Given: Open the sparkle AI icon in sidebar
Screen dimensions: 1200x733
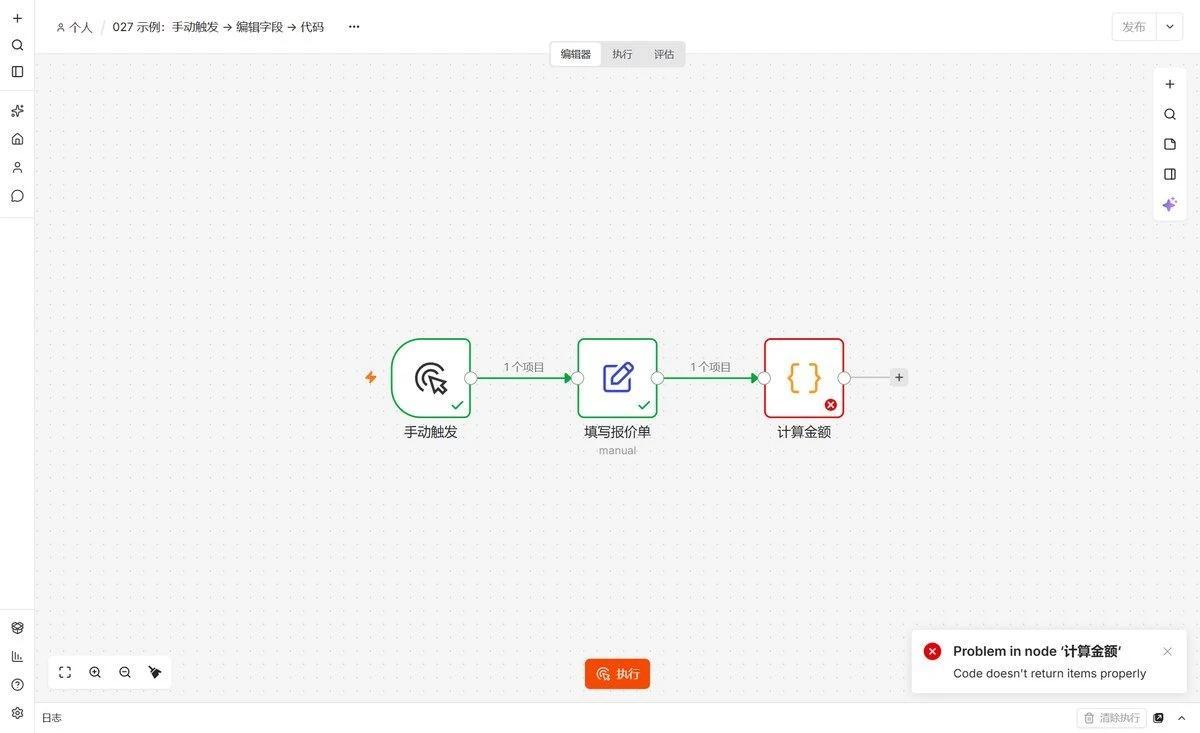Looking at the screenshot, I should tap(17, 111).
